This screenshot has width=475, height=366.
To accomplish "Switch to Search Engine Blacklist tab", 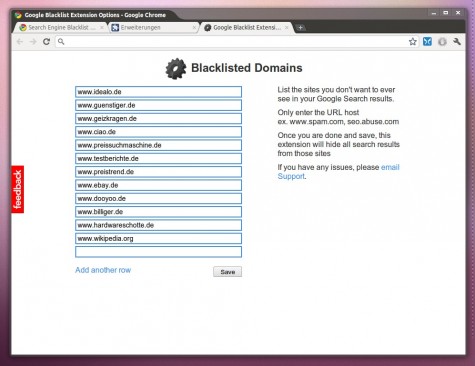I will tap(61, 28).
